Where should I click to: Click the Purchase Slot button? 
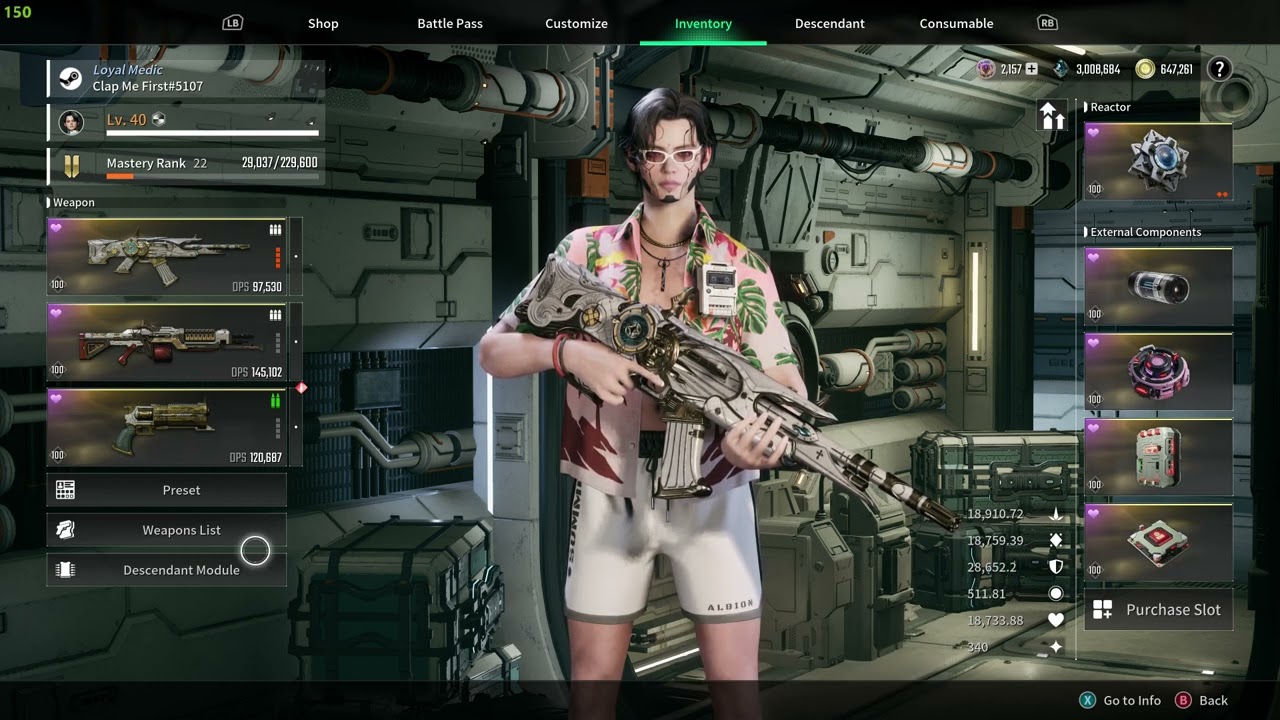[1158, 610]
